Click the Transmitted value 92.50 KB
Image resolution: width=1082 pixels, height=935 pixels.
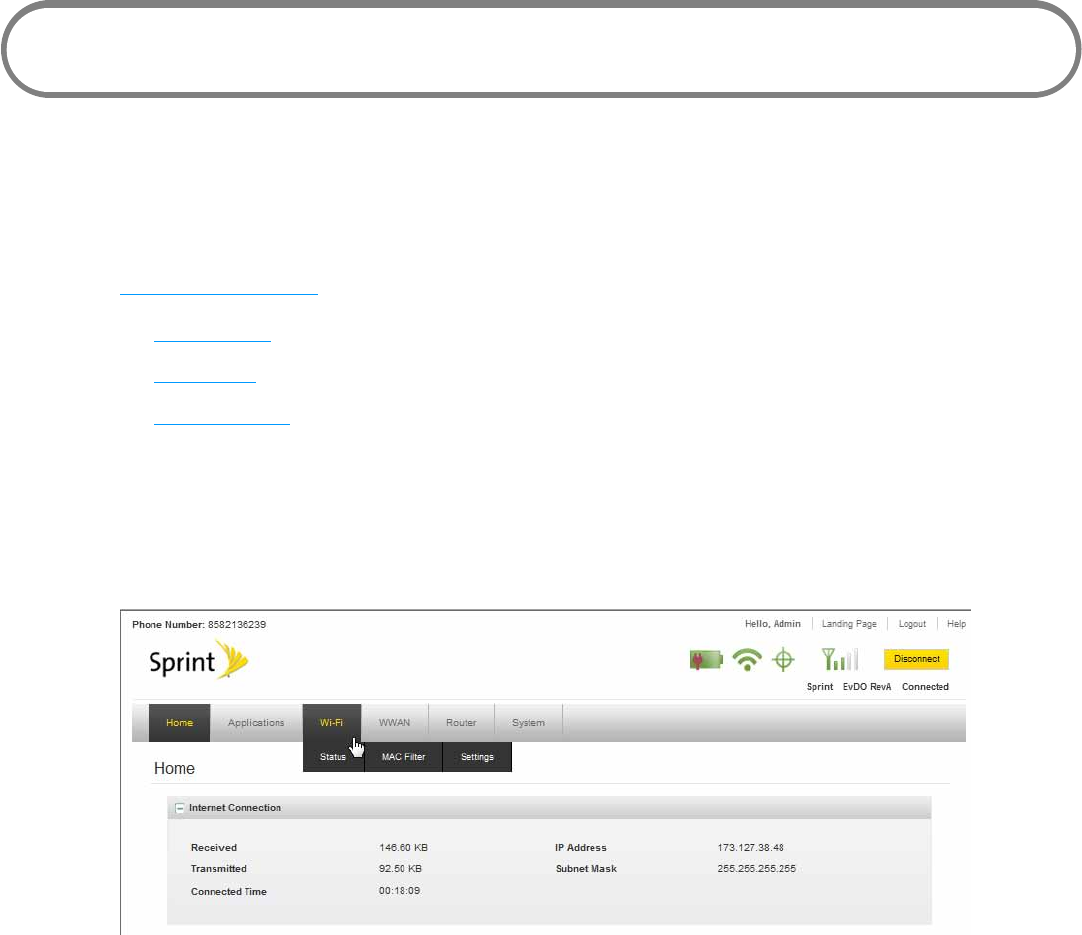400,869
